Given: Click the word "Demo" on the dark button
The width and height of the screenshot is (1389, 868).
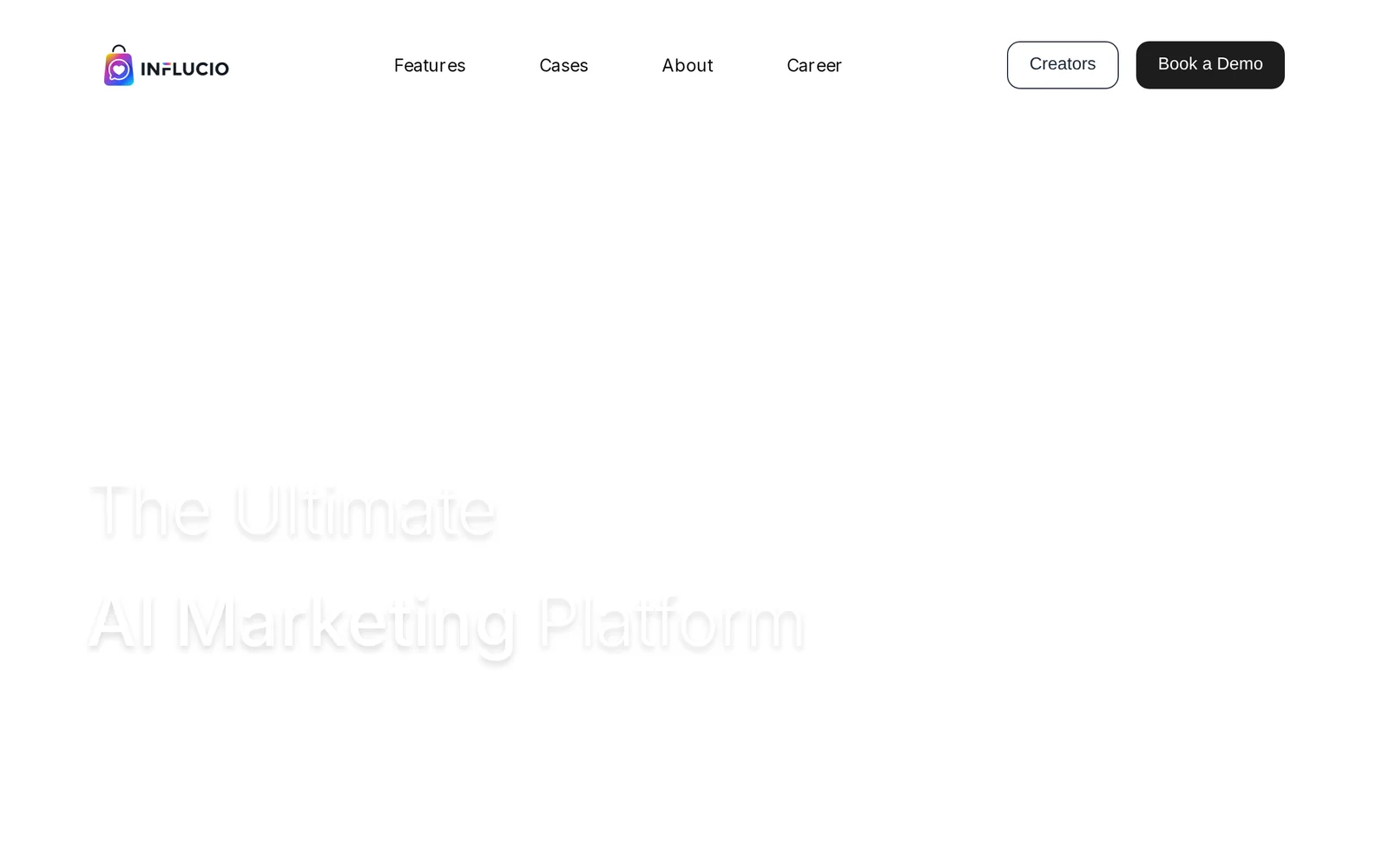Looking at the screenshot, I should coord(1239,64).
